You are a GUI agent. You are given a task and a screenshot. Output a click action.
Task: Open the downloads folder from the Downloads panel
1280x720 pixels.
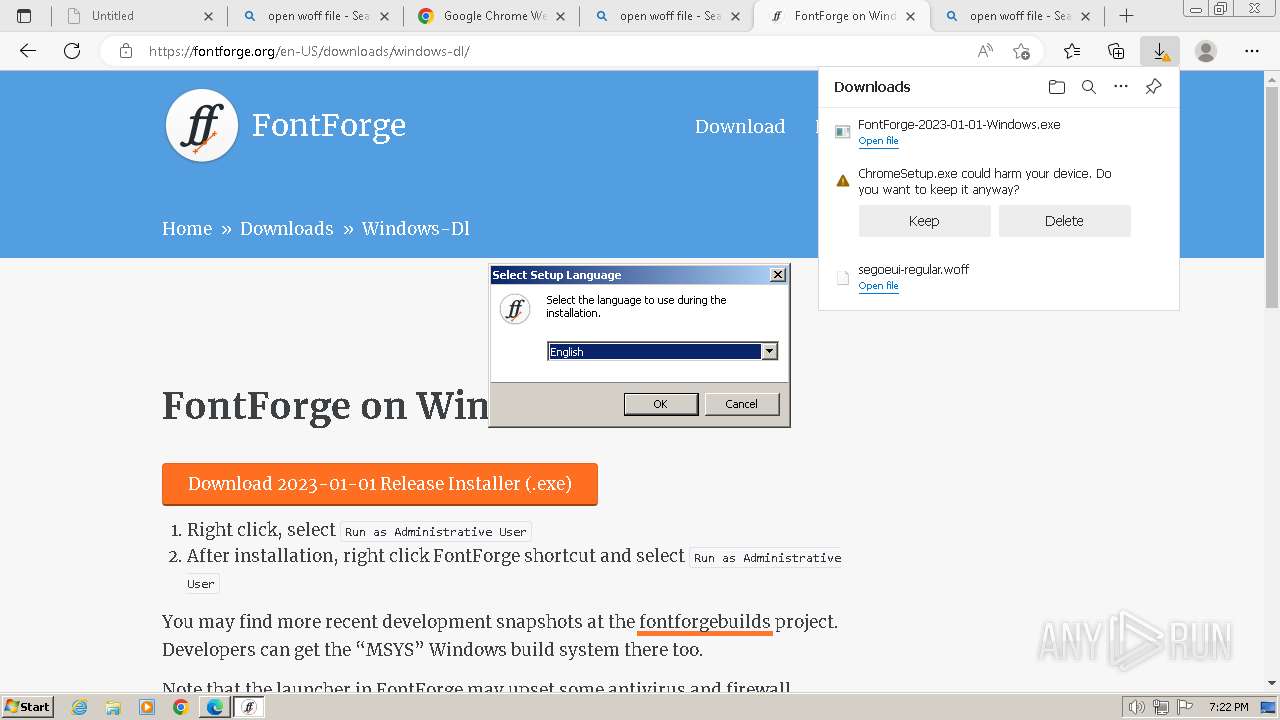pos(1057,87)
